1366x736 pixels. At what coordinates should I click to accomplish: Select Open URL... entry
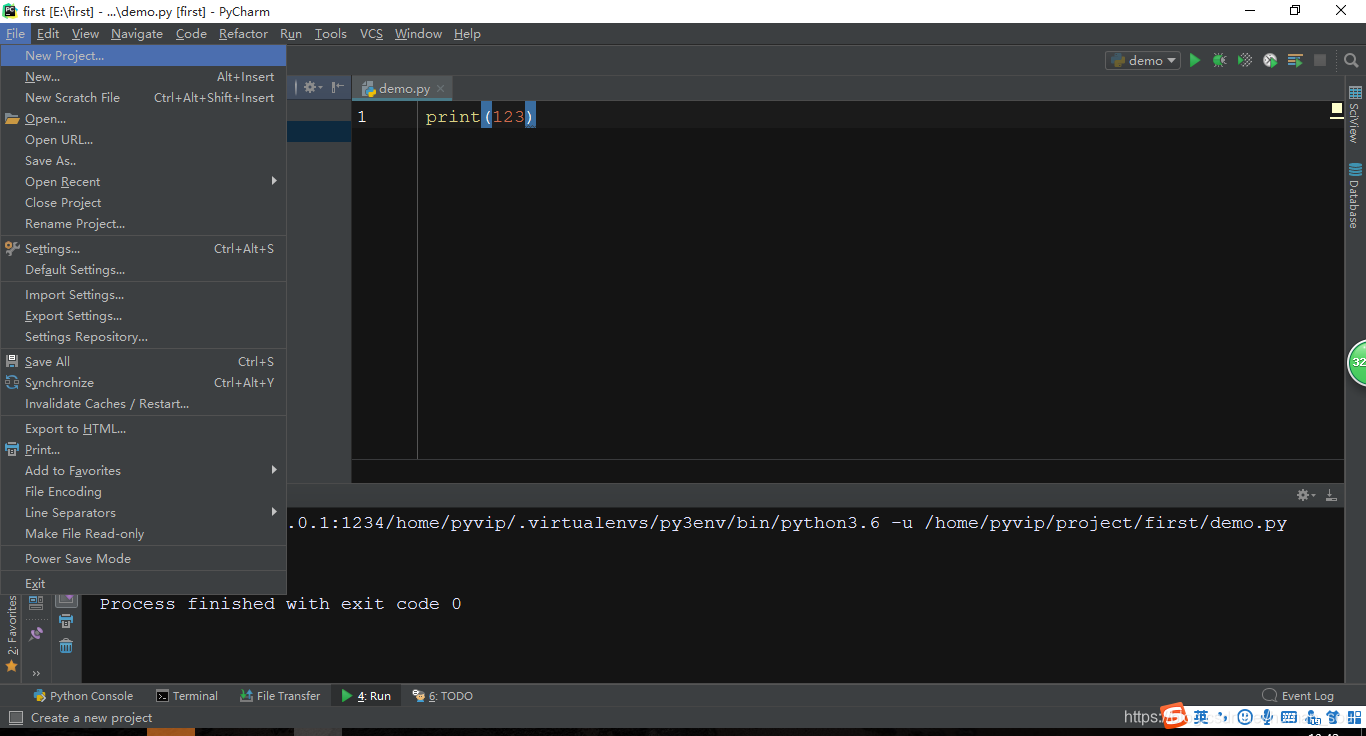point(144,139)
